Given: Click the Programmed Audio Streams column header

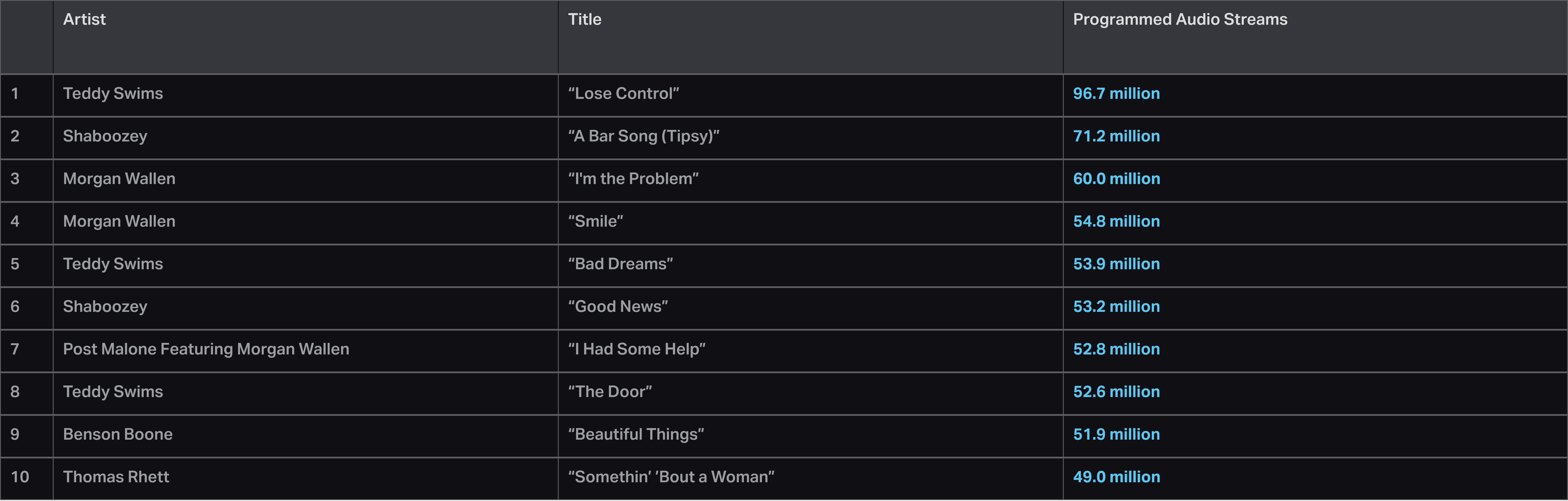Looking at the screenshot, I should [1180, 20].
